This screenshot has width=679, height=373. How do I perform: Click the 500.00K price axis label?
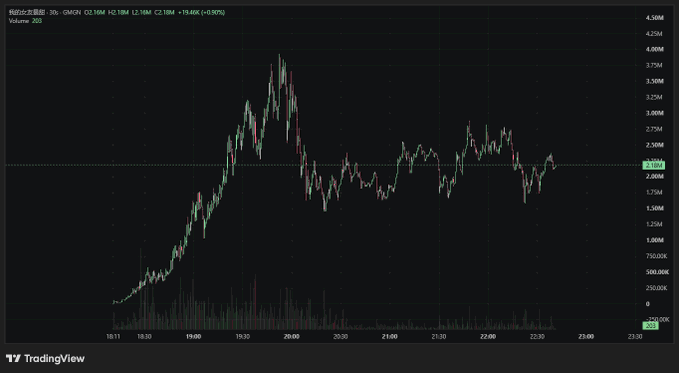tap(657, 272)
